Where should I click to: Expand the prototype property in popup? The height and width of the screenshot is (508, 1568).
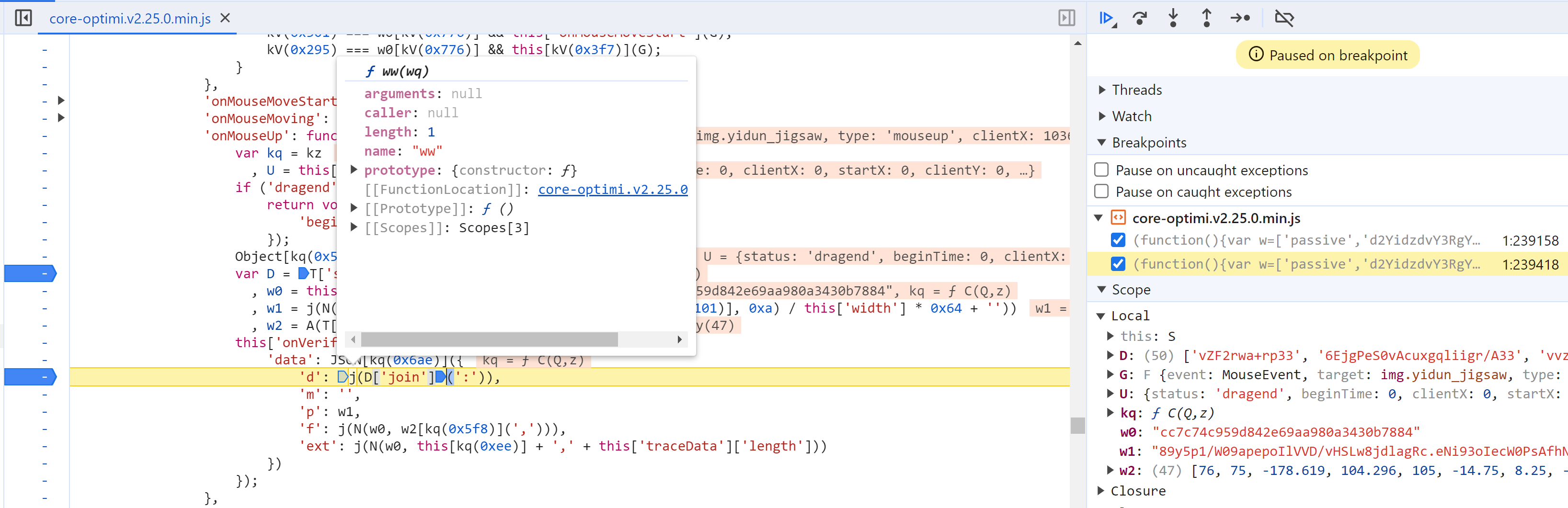point(354,170)
